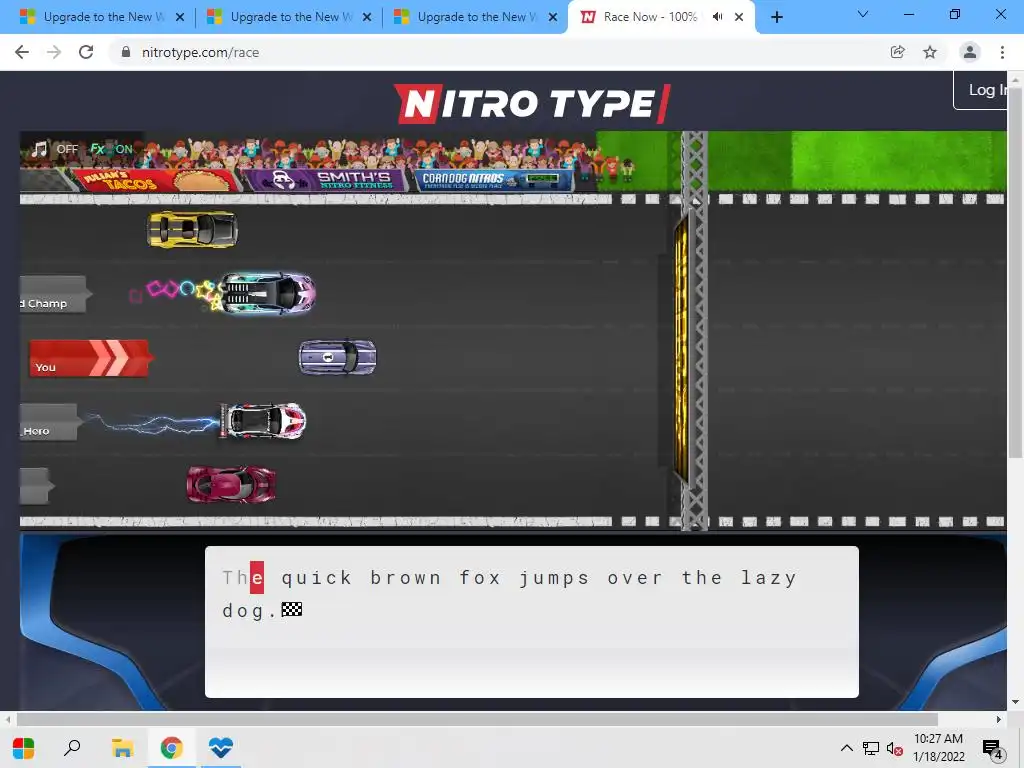The image size is (1024, 768).
Task: Go back to previous page
Action: pyautogui.click(x=22, y=52)
